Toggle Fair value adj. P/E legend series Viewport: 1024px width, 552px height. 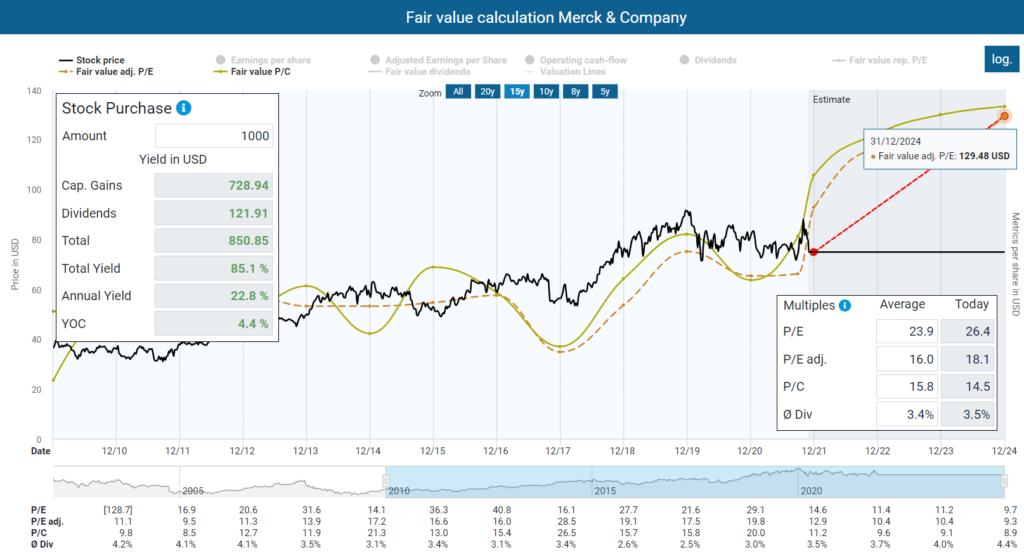click(x=106, y=72)
